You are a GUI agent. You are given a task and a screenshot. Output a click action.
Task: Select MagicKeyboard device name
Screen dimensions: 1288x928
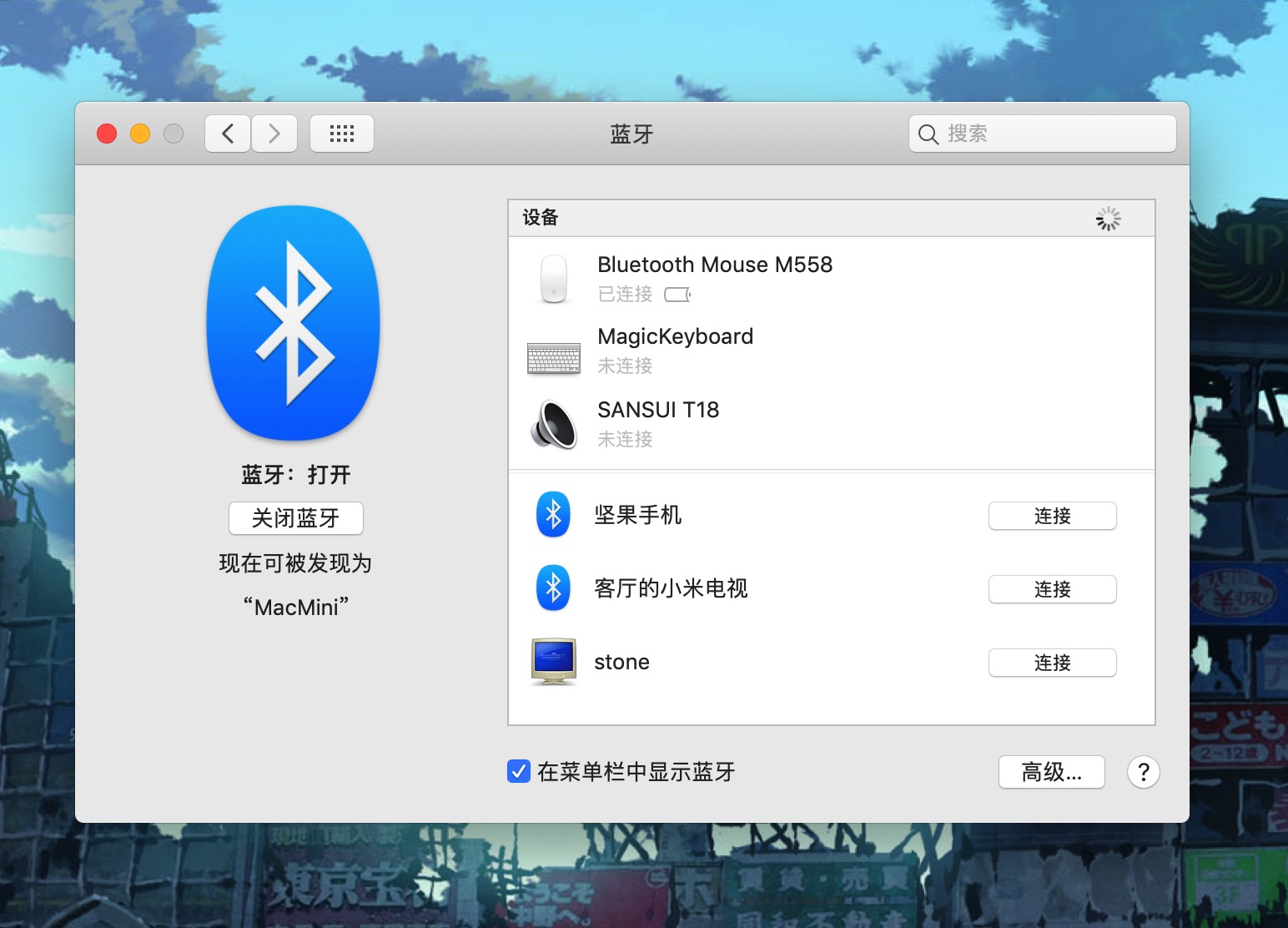point(676,336)
